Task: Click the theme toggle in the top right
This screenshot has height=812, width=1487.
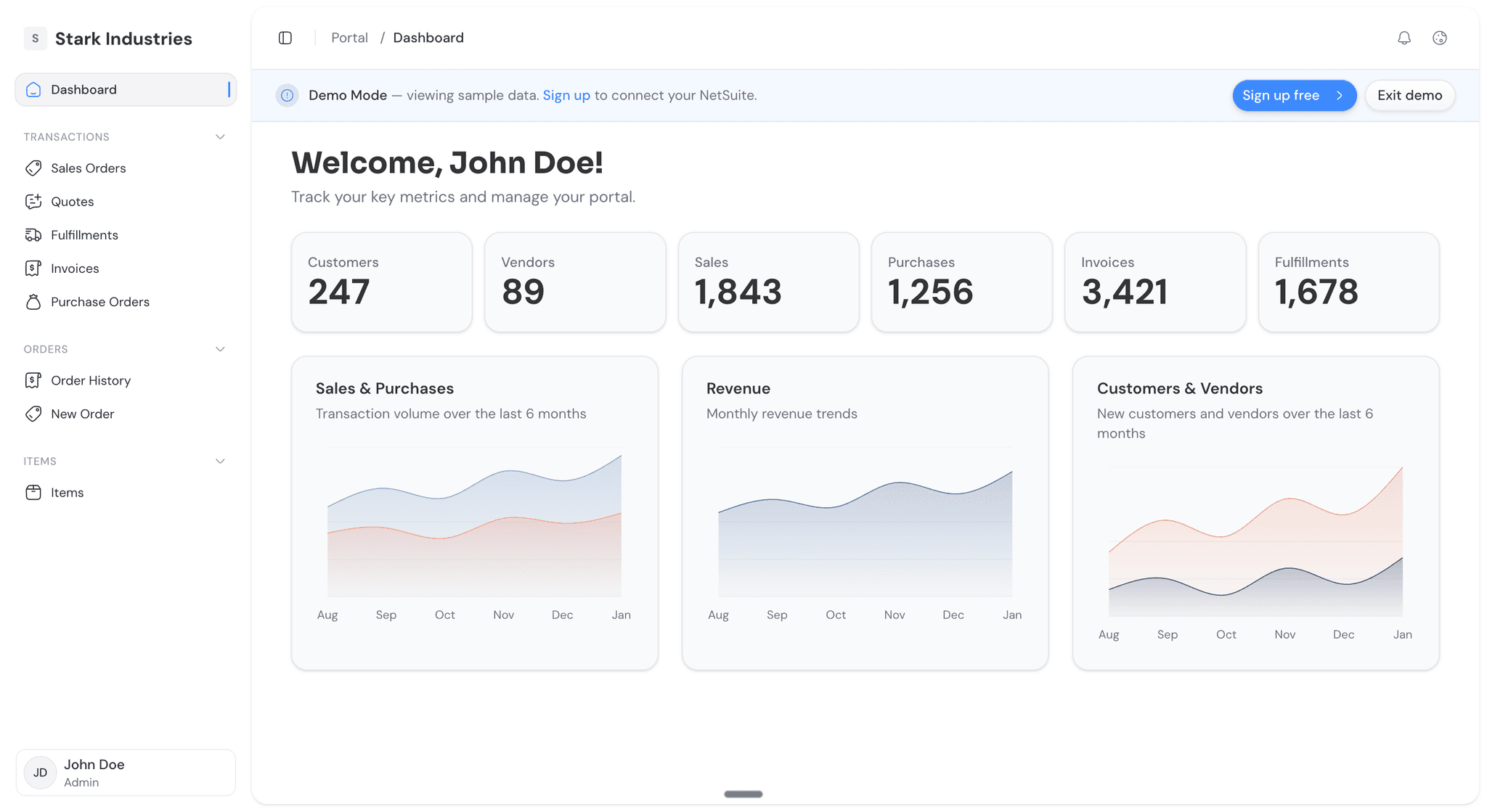Action: point(1440,38)
